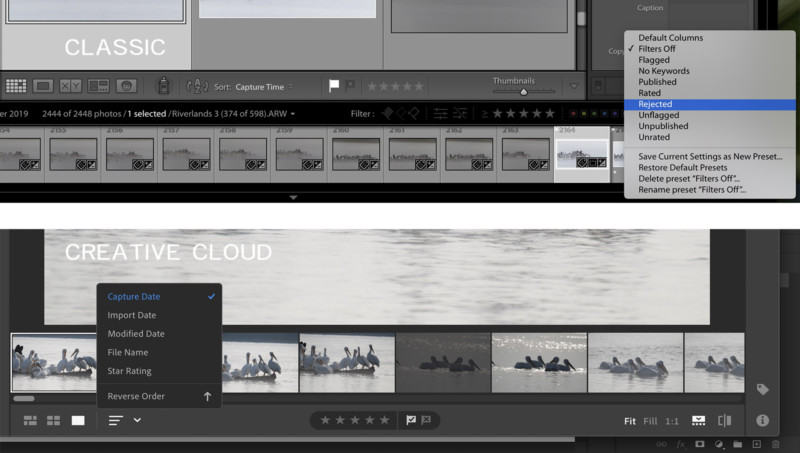Filter by five stars in Filter bar
This screenshot has height=453, width=800.
(x=549, y=113)
